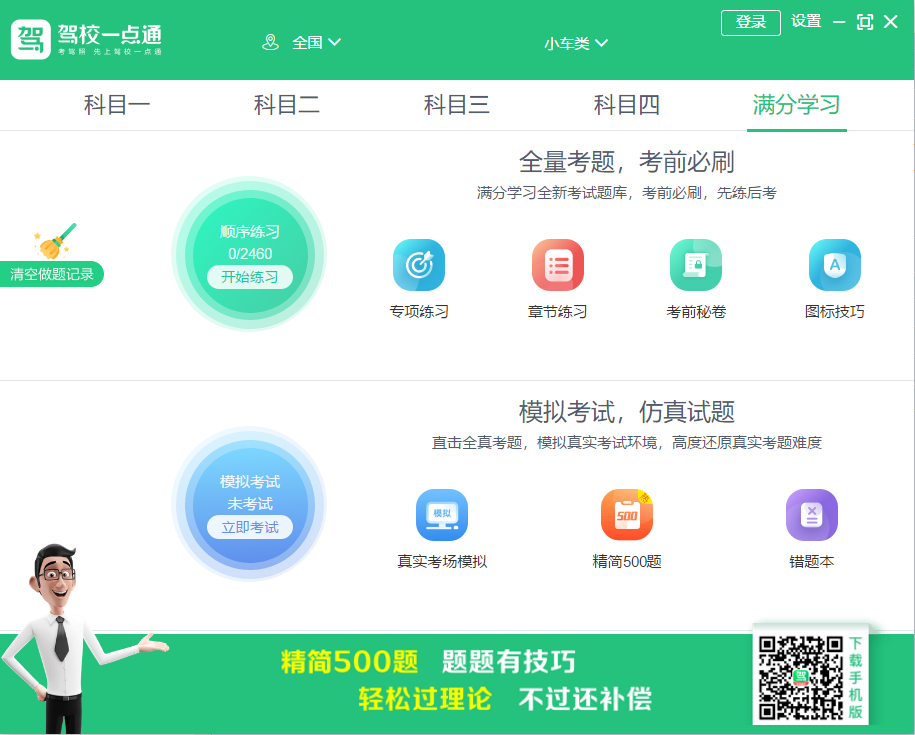The image size is (915, 735).
Task: Open the 精简500题 question set icon
Action: click(626, 514)
